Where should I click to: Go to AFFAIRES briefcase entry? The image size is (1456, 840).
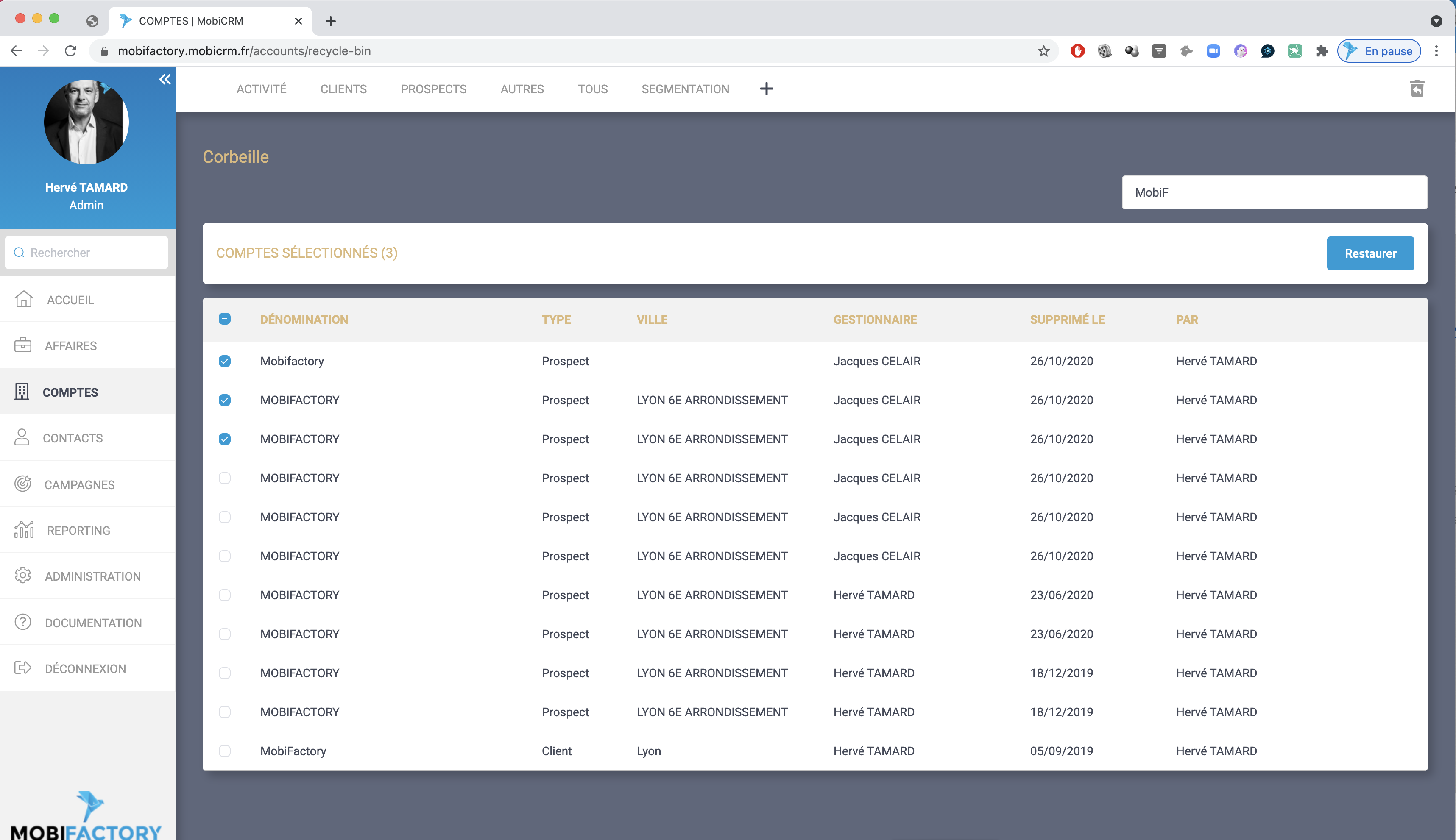[23, 345]
